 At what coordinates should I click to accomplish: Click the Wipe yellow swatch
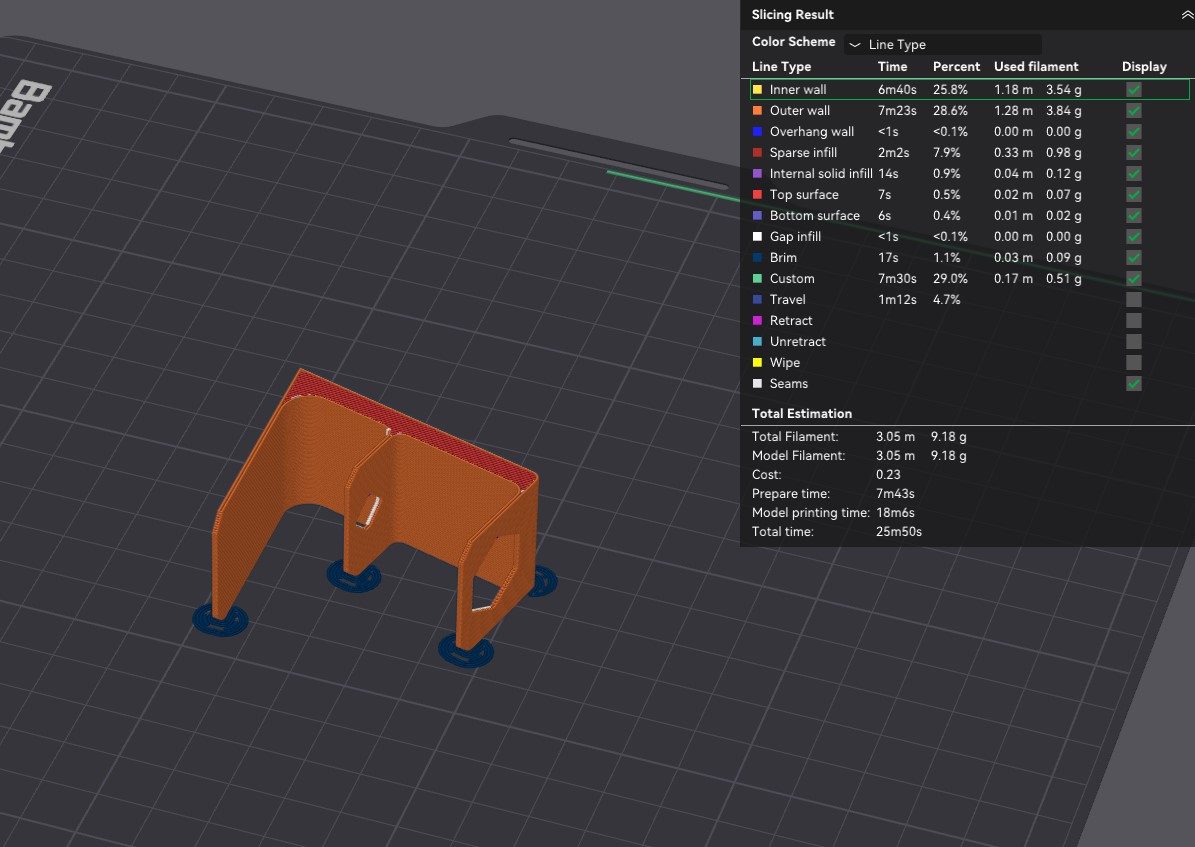758,362
